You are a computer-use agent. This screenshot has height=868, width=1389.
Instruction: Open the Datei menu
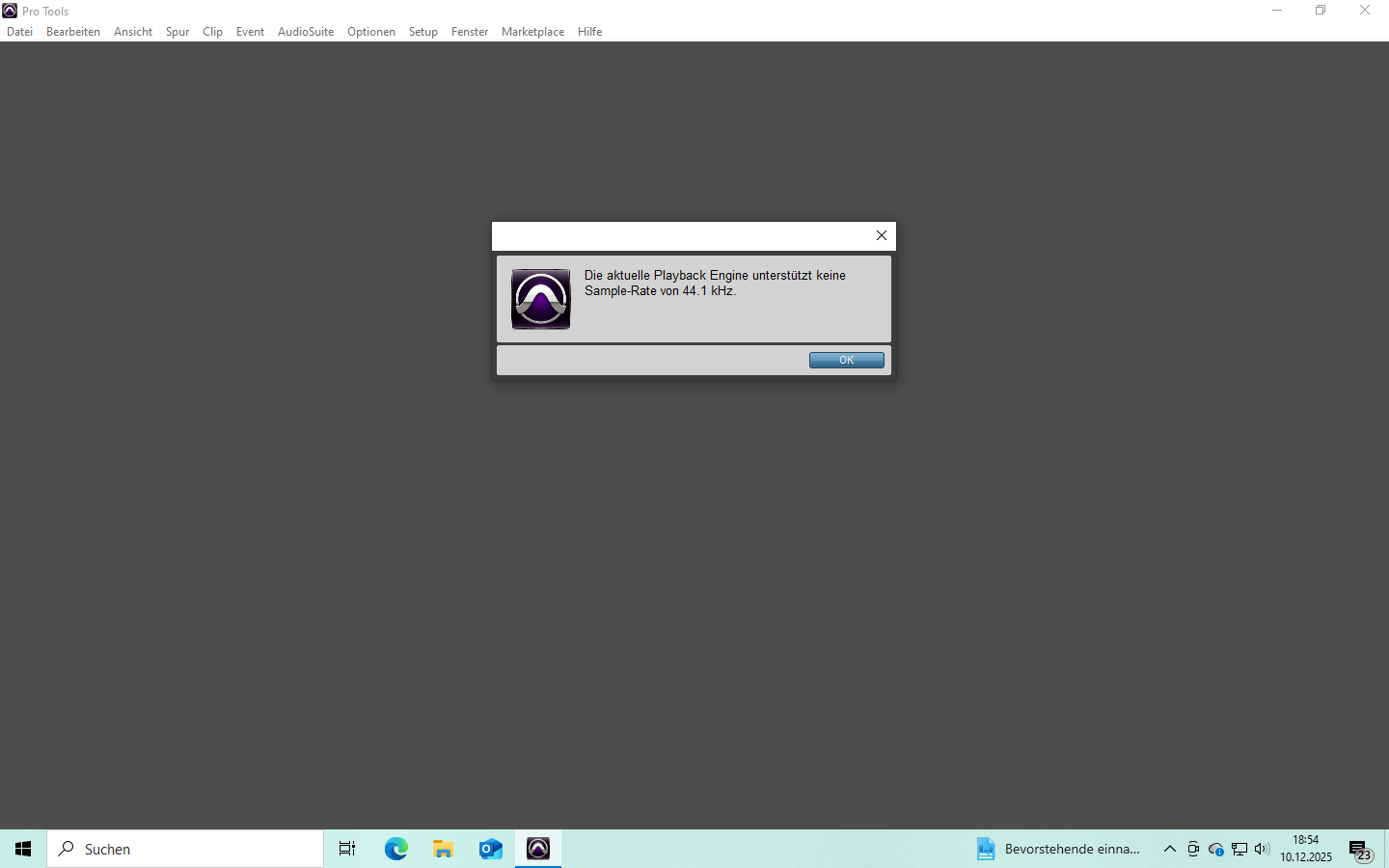coord(20,32)
